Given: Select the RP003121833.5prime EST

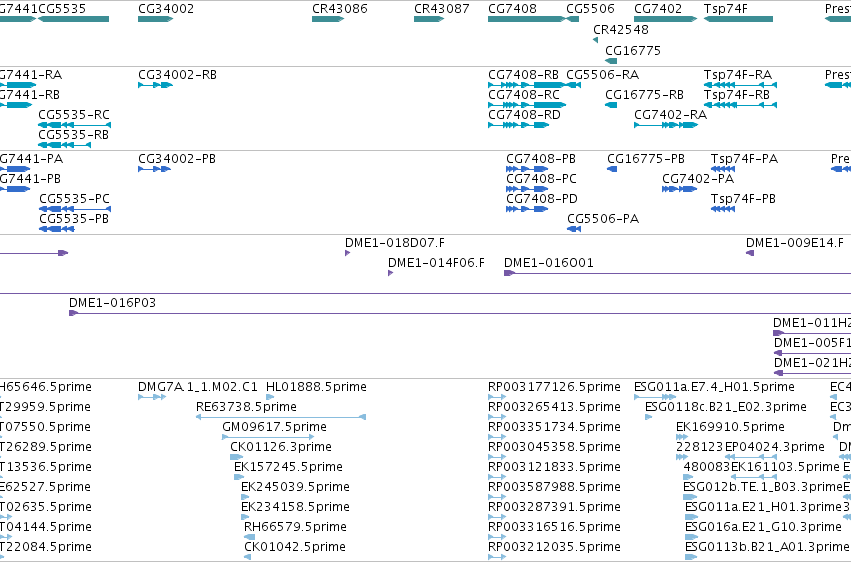Looking at the screenshot, I should click(x=497, y=477).
